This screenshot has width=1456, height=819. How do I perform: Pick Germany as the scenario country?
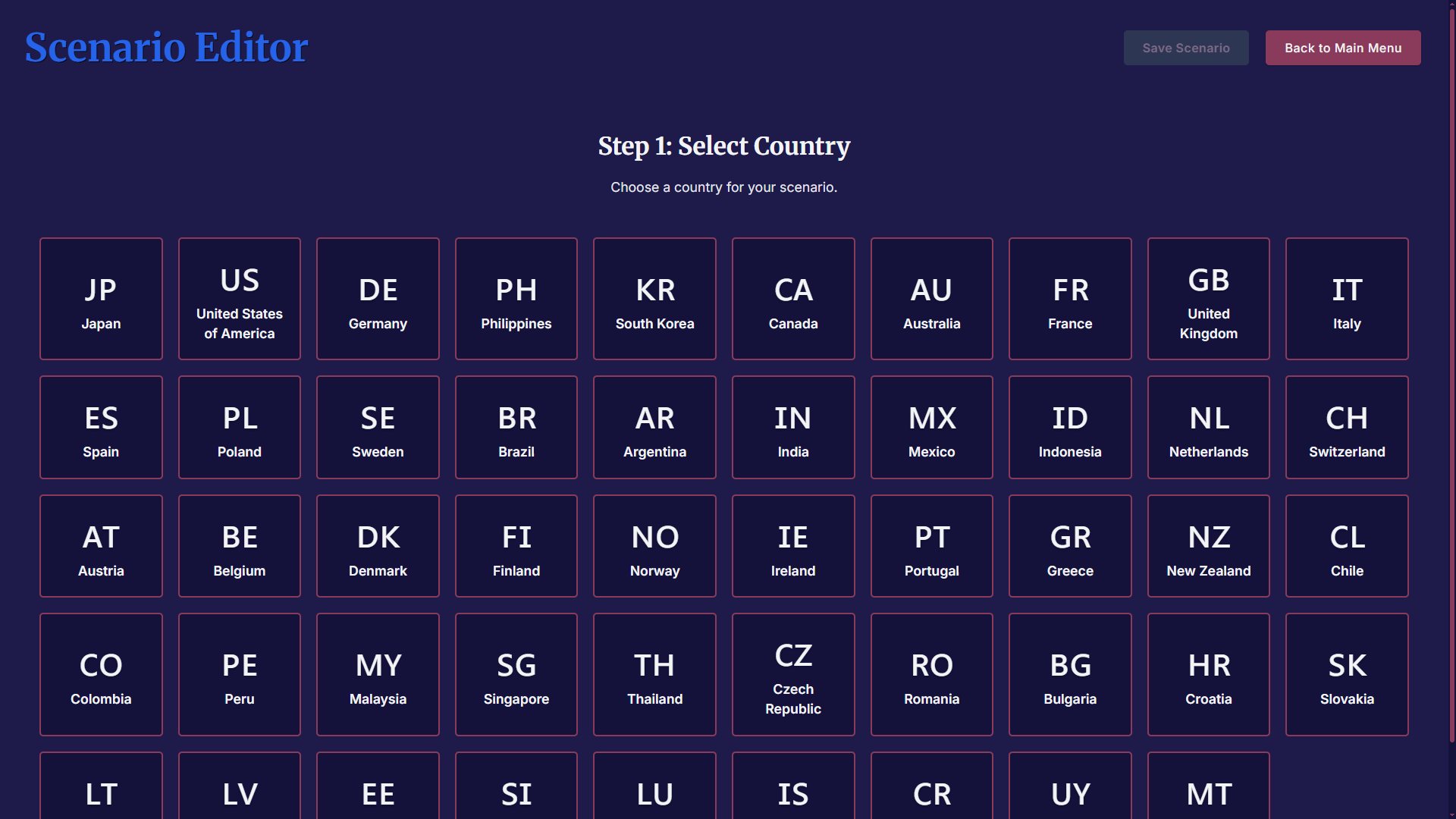378,299
